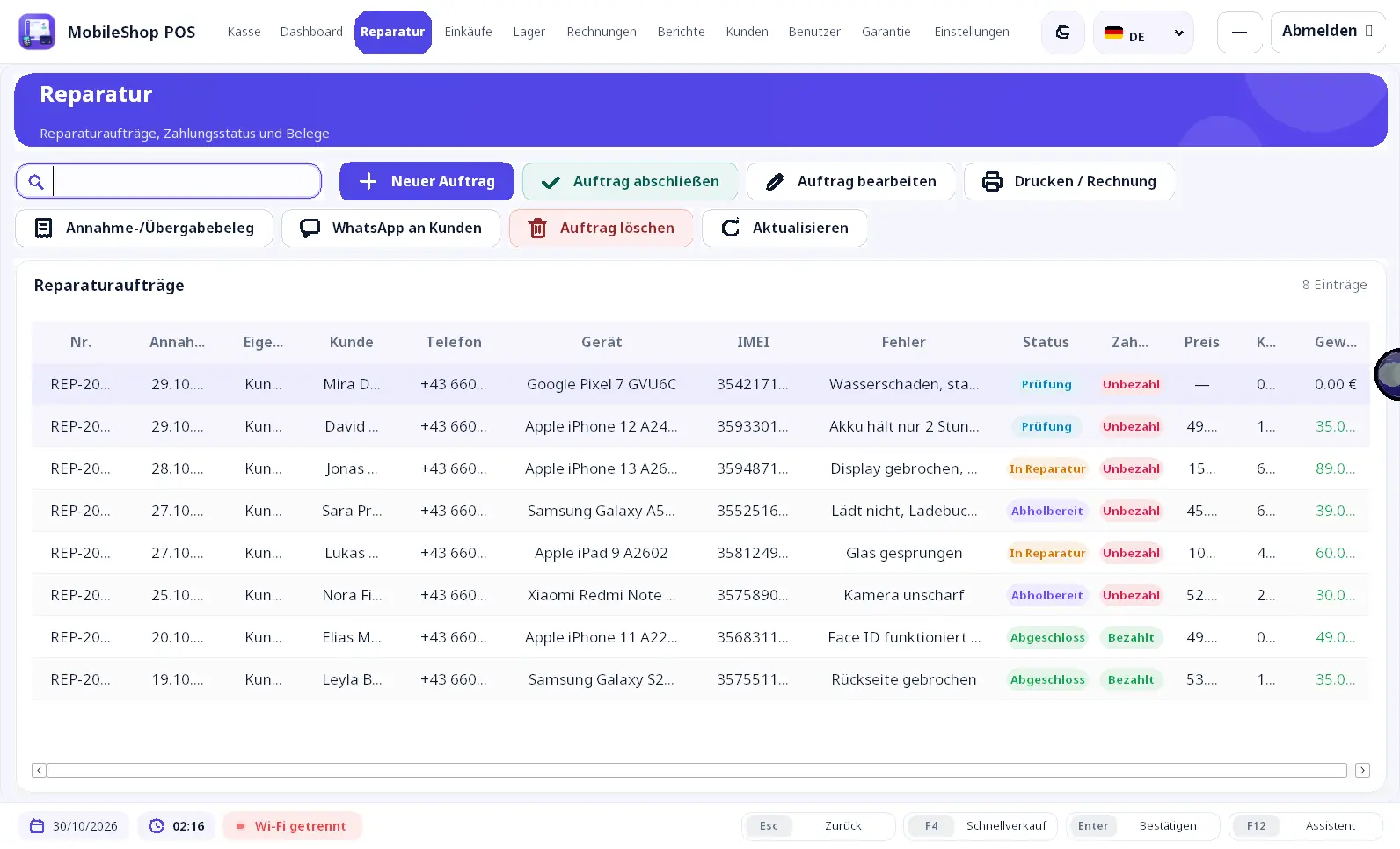1400x849 pixels.
Task: Click the Enter Bestätigen shortcut button
Action: 1143,826
